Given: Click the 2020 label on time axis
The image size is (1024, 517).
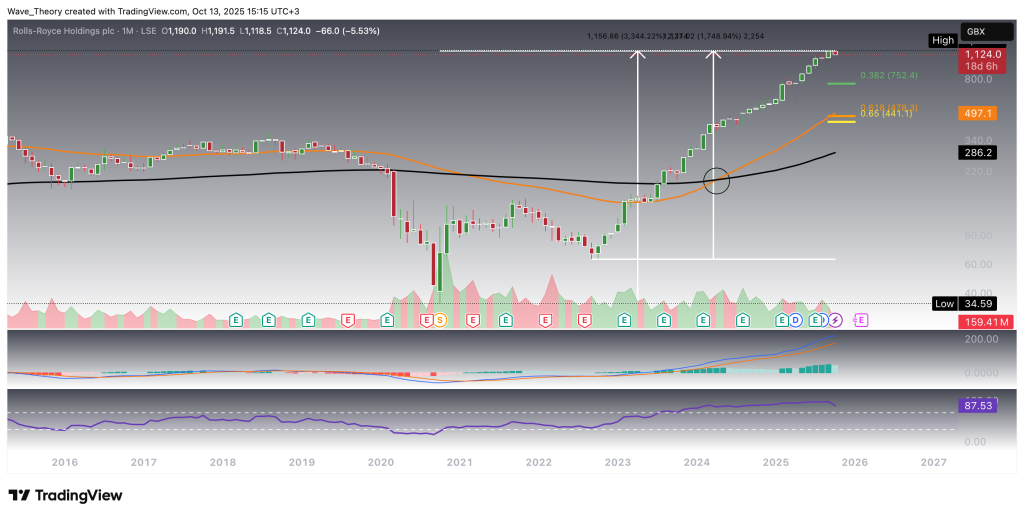Looking at the screenshot, I should pos(380,462).
